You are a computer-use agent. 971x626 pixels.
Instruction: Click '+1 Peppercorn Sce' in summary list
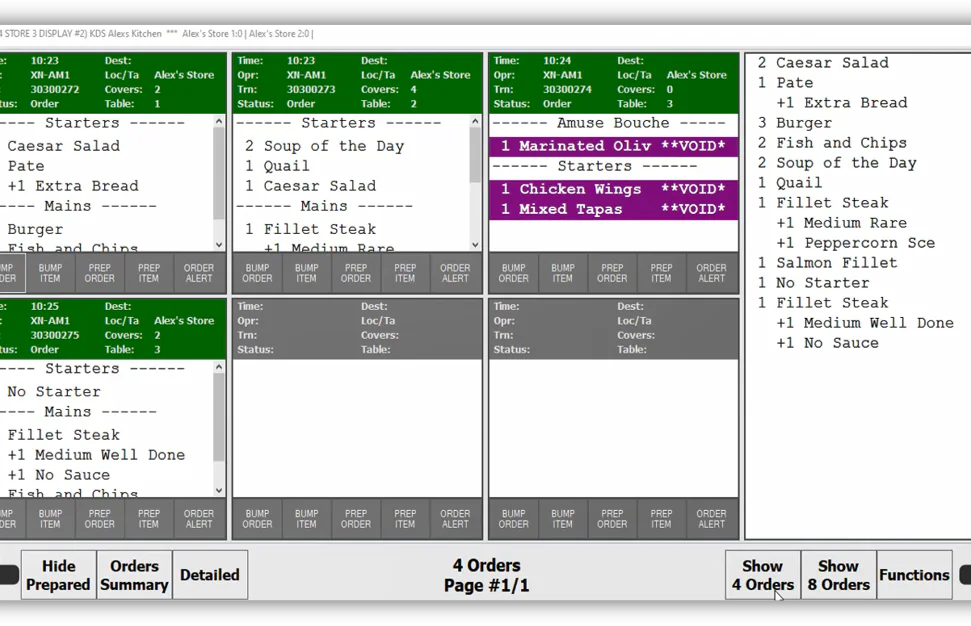(x=856, y=243)
